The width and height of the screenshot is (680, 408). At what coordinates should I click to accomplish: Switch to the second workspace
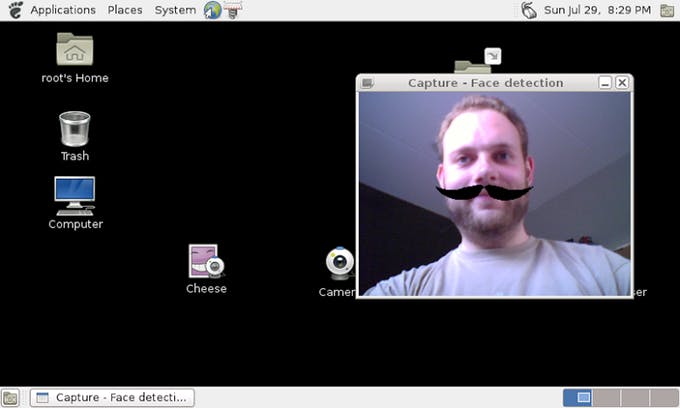coord(607,398)
